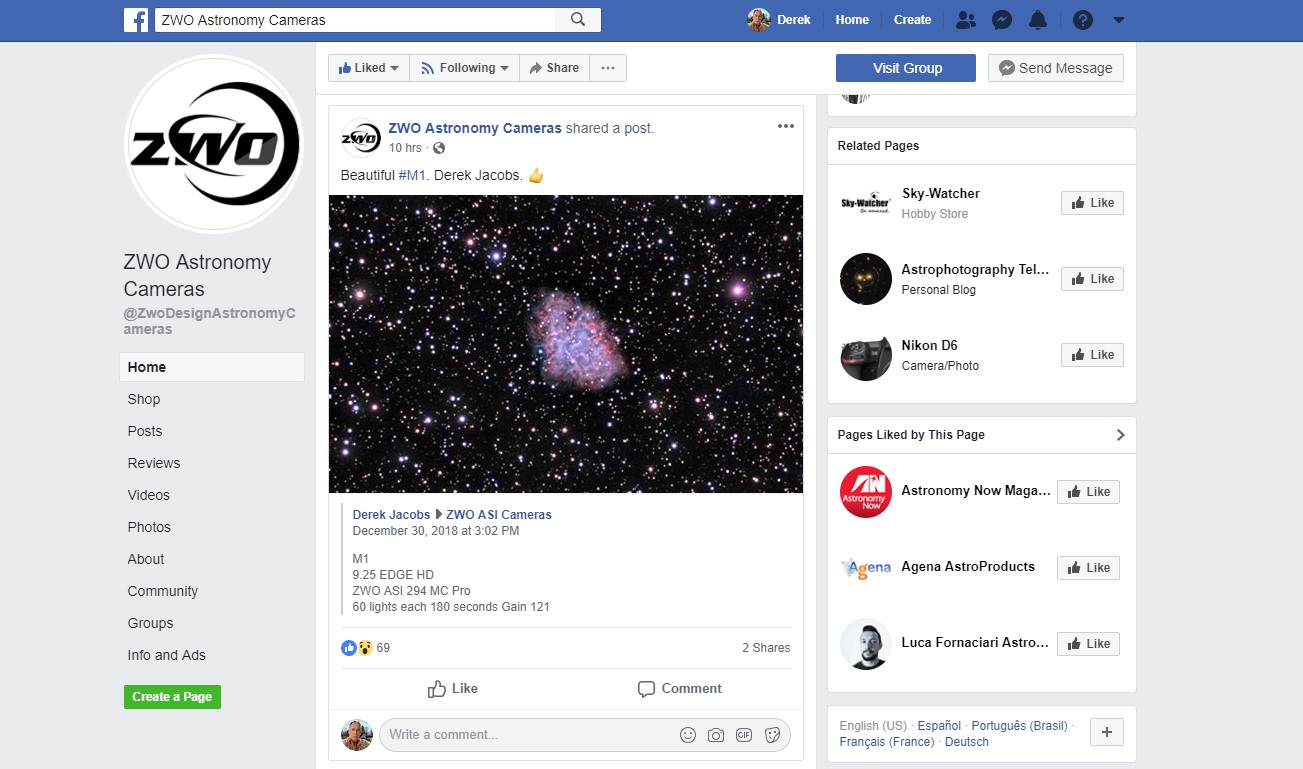Open the account dropdown arrow in top bar
1303x769 pixels.
[x=1118, y=20]
